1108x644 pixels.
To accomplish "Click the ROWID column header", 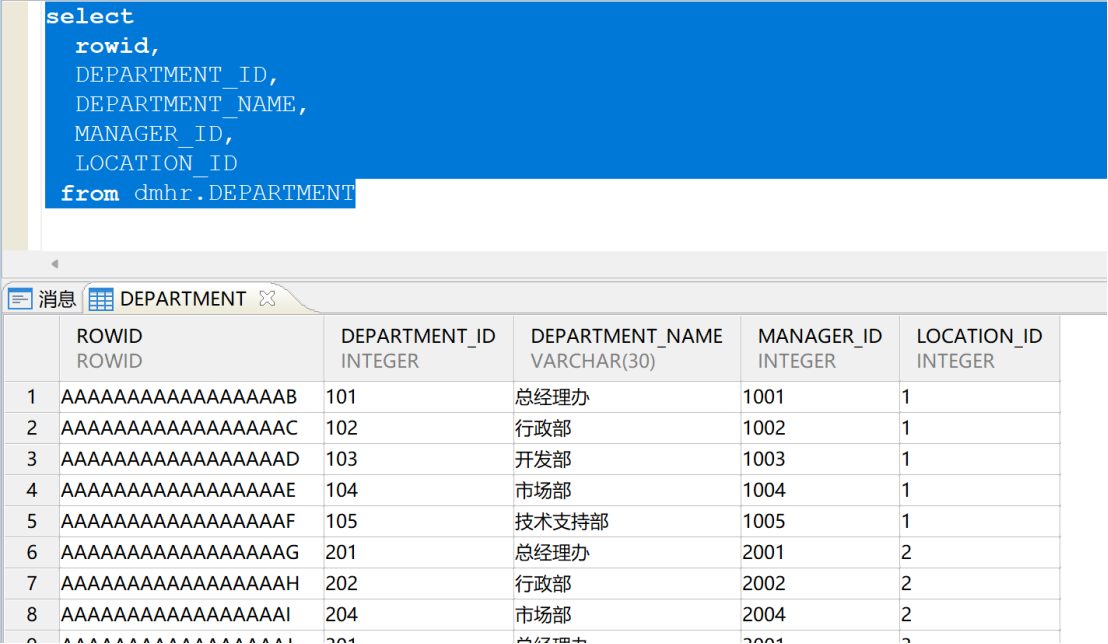I will coord(191,349).
